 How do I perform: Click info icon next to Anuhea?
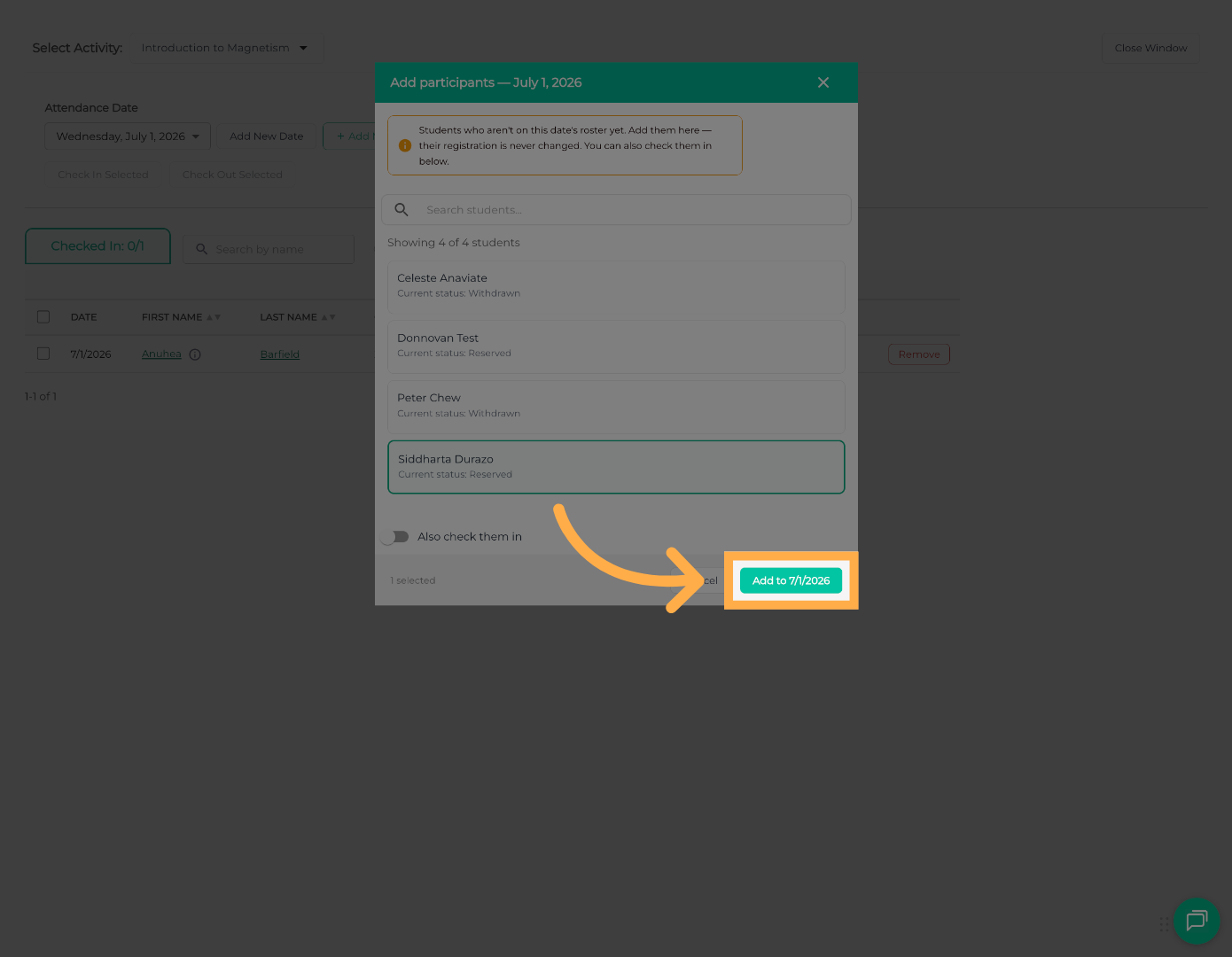[x=195, y=354]
